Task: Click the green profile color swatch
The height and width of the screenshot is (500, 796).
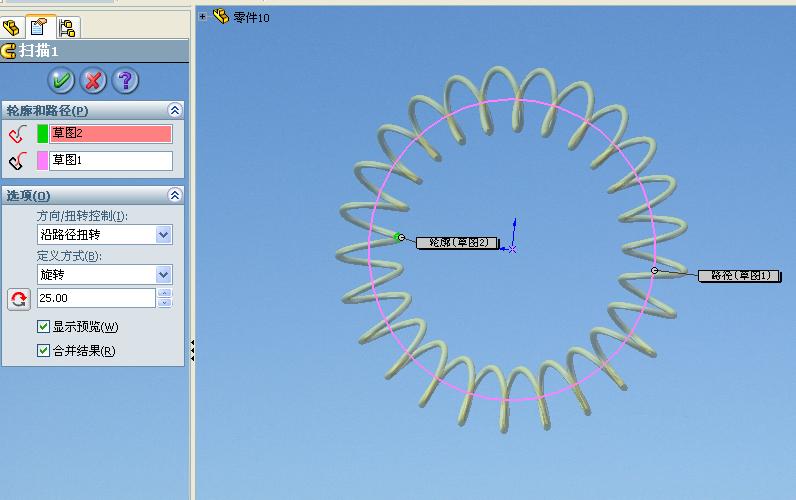Action: pos(43,134)
